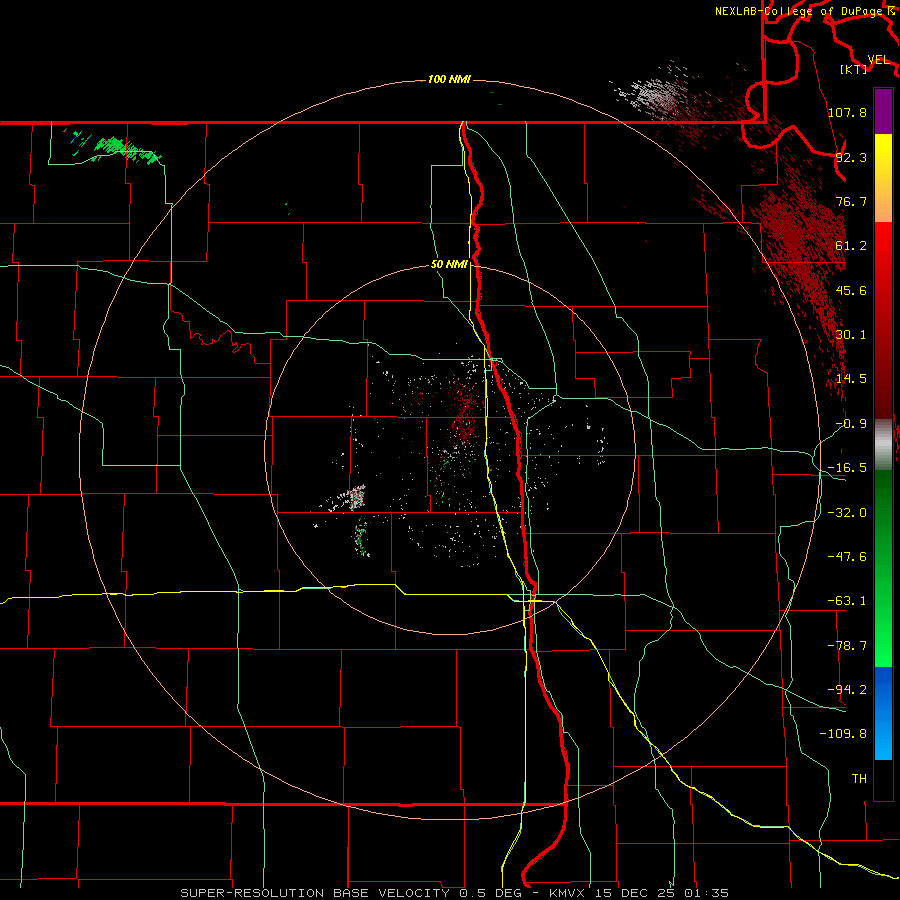Click the -63.1 scale value

point(847,601)
